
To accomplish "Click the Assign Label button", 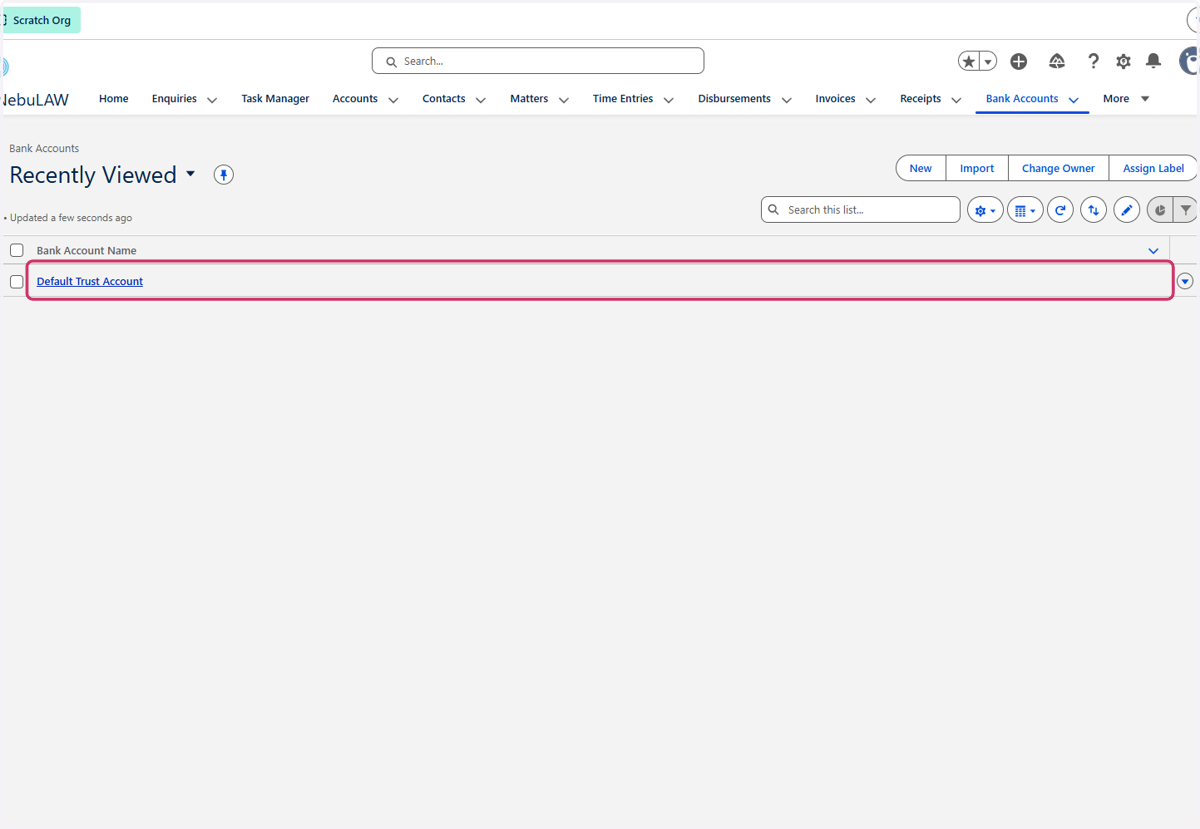I will pyautogui.click(x=1153, y=168).
